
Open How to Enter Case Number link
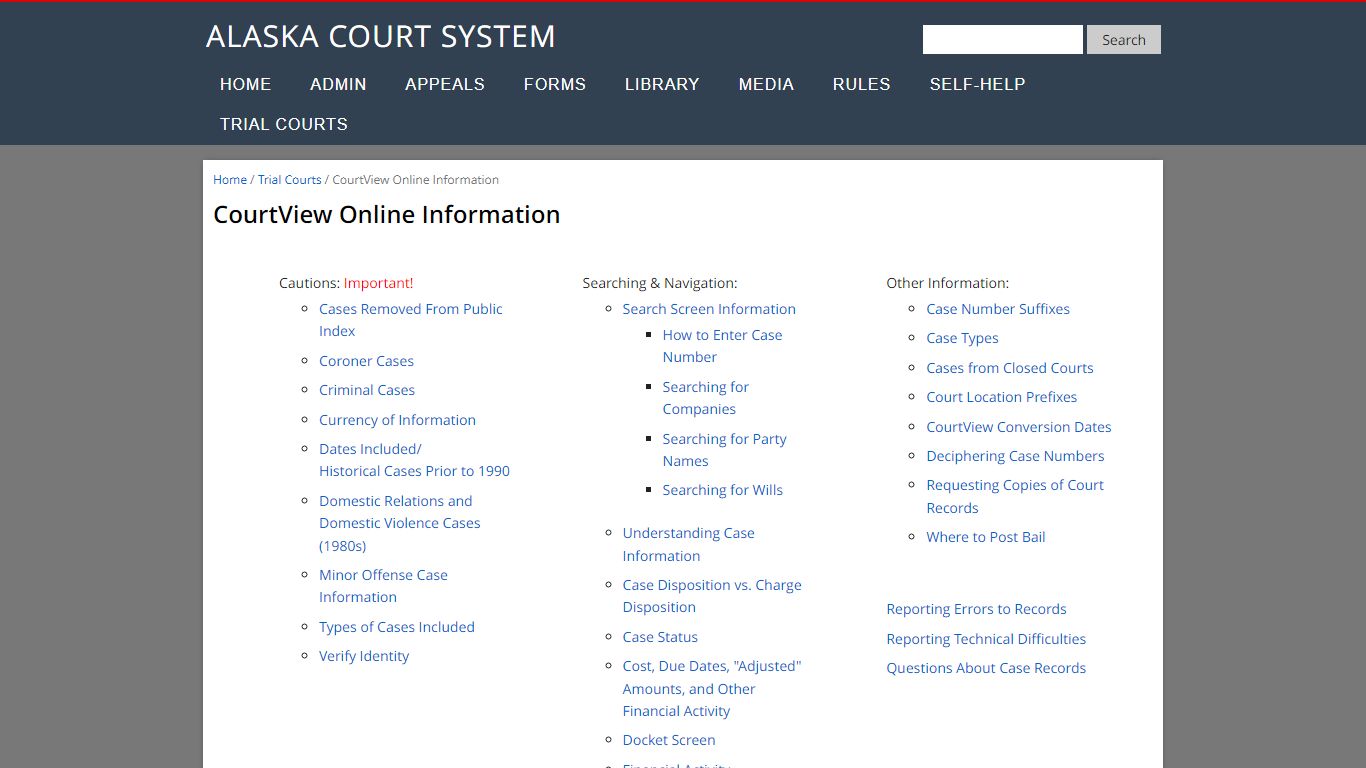722,346
